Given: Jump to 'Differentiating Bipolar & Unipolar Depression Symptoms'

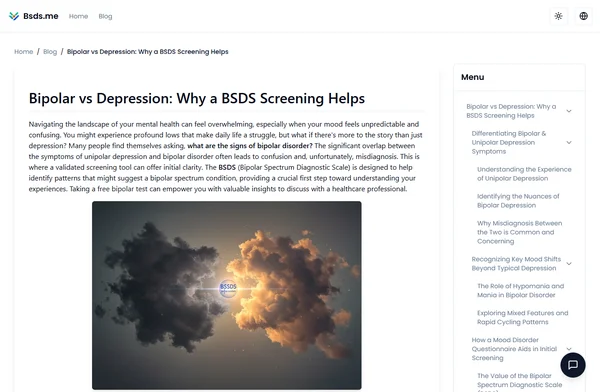Looking at the screenshot, I should coord(509,142).
